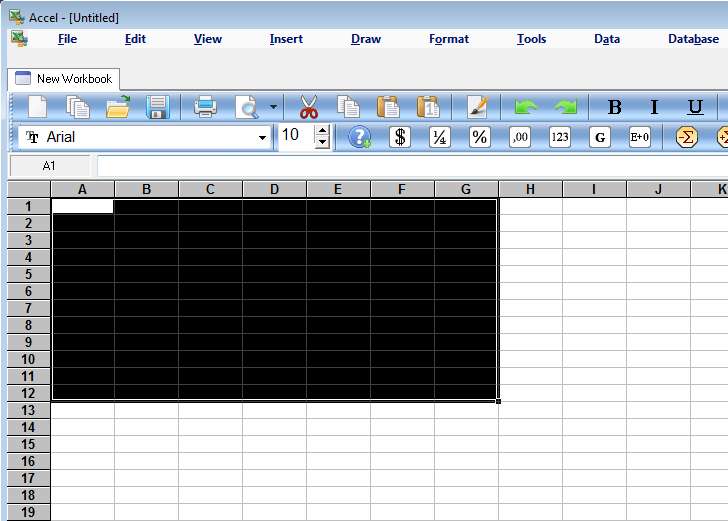Select row 1 header

click(29, 207)
